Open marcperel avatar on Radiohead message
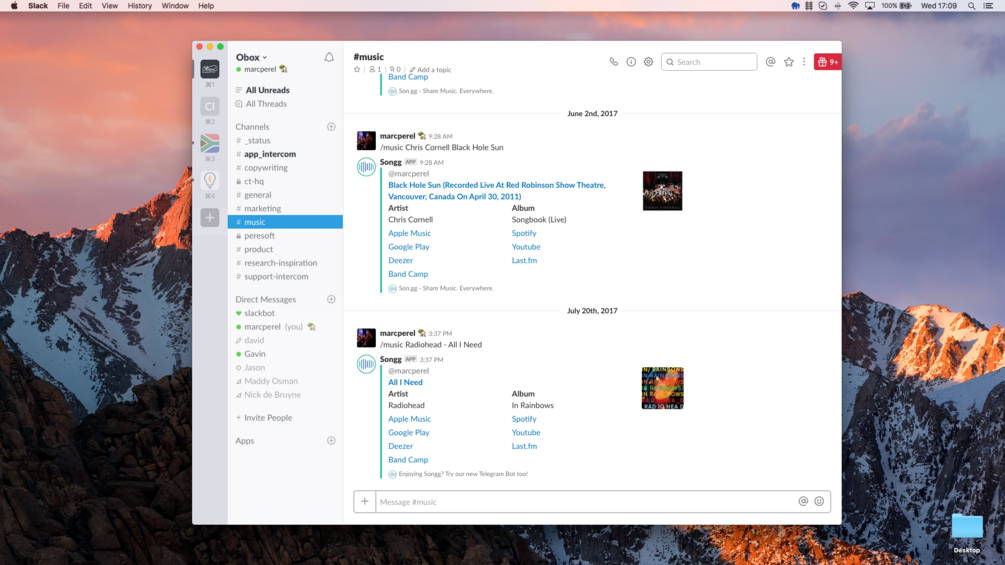Image resolution: width=1005 pixels, height=565 pixels. [366, 338]
